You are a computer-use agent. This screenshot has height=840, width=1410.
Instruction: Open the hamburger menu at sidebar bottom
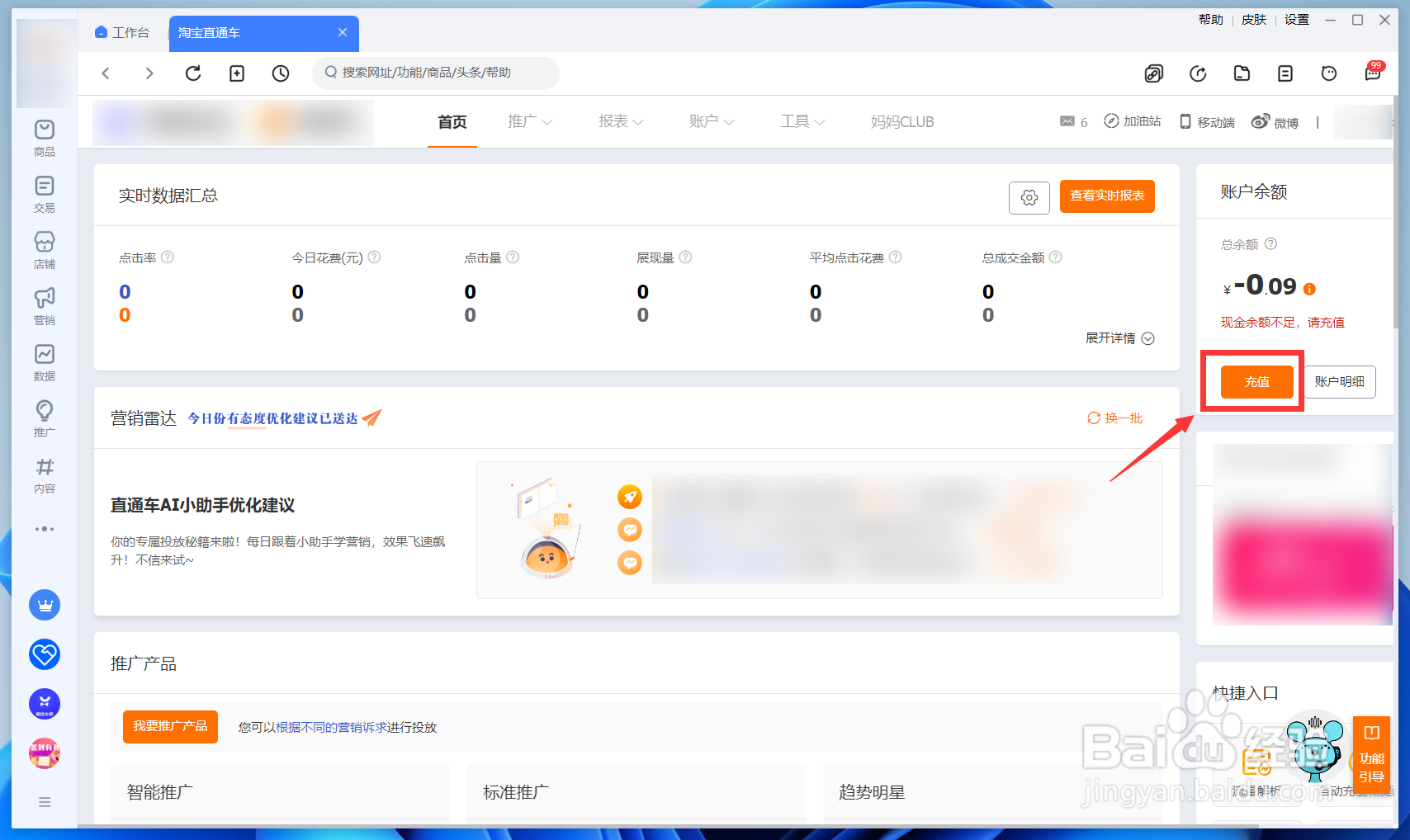click(45, 802)
